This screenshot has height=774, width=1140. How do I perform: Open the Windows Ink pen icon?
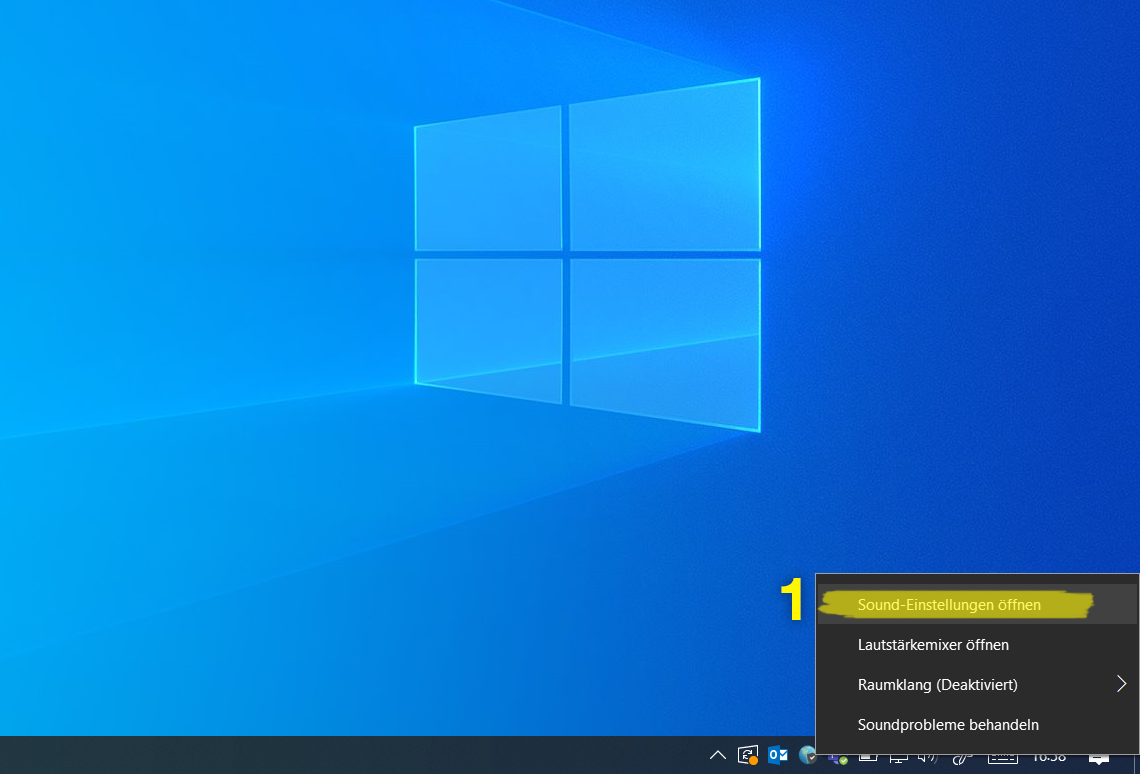(x=962, y=758)
